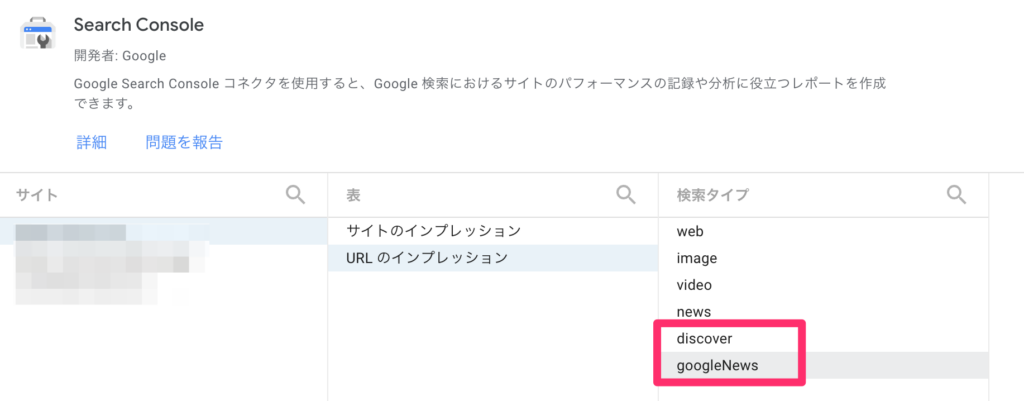Select the news search type
1024x401 pixels.
693,312
